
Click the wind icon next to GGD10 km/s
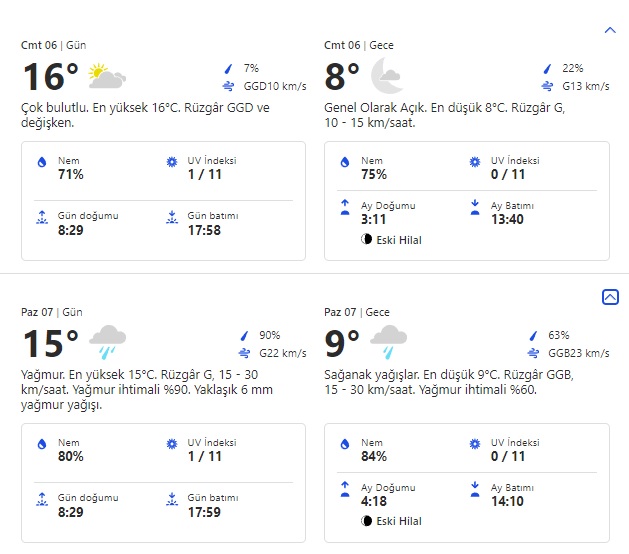(228, 86)
